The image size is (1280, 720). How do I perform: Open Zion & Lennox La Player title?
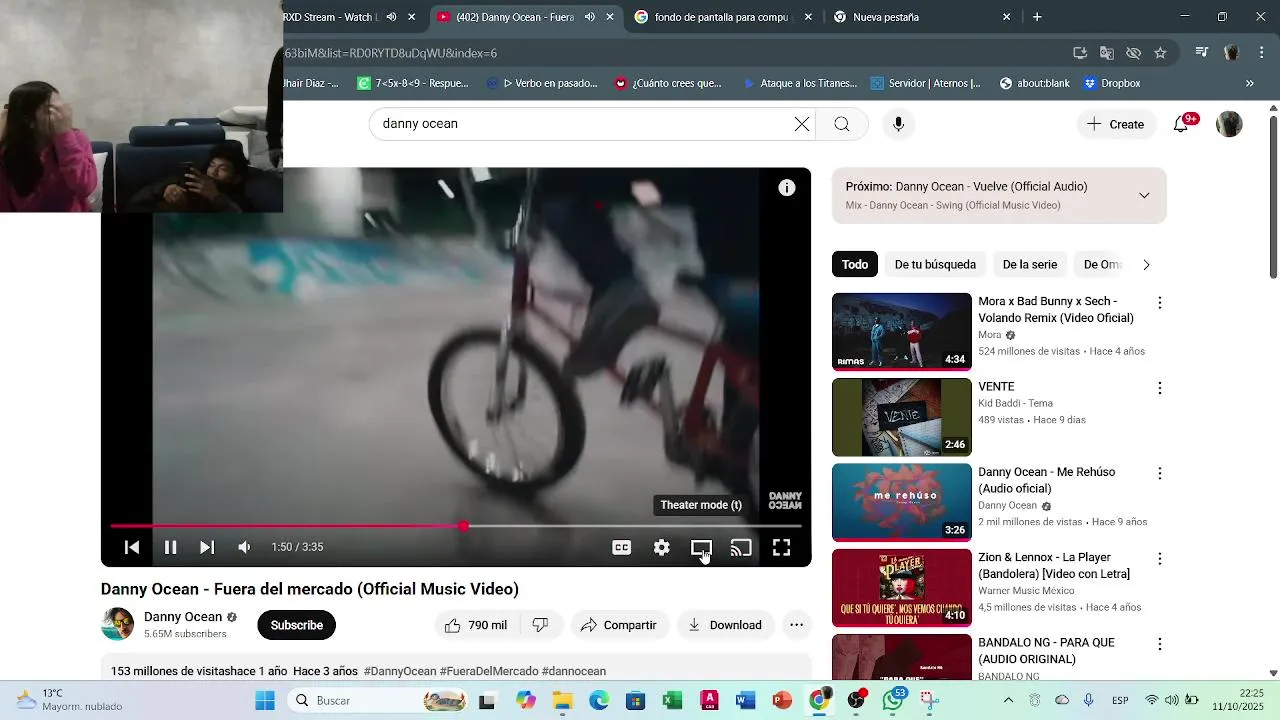pyautogui.click(x=1054, y=566)
